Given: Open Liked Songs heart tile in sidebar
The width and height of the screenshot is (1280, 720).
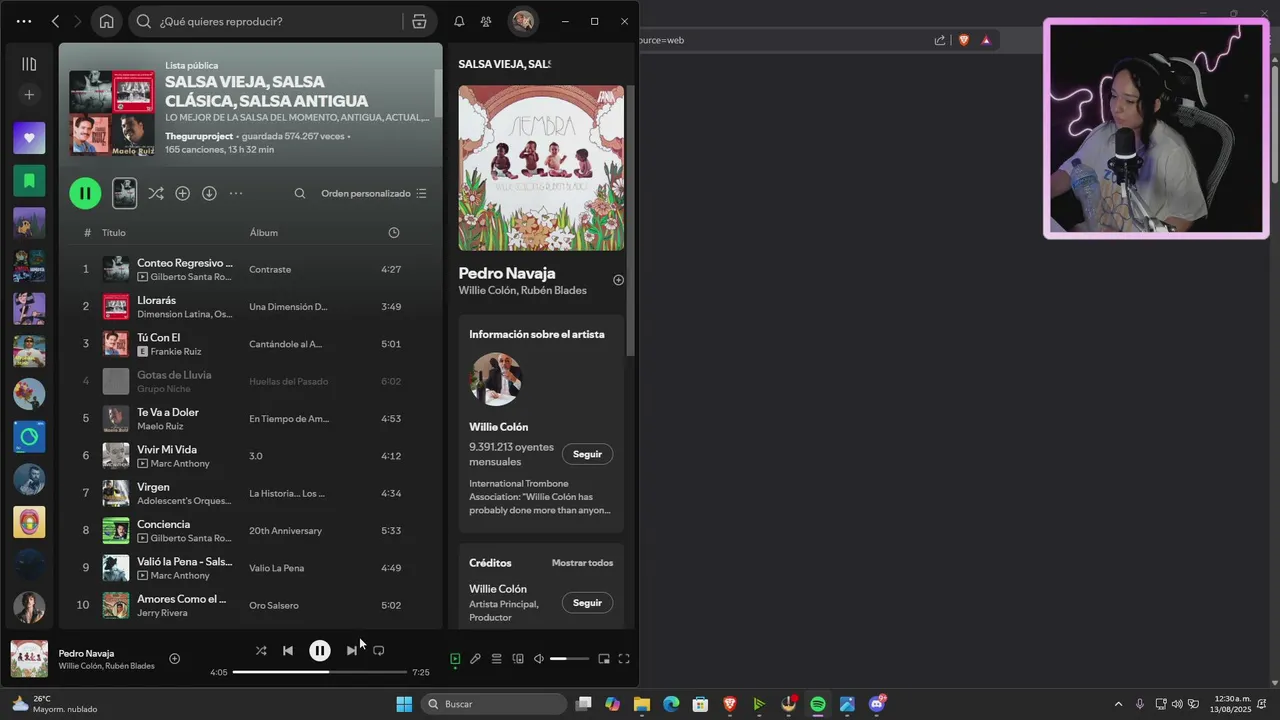Looking at the screenshot, I should click(29, 138).
